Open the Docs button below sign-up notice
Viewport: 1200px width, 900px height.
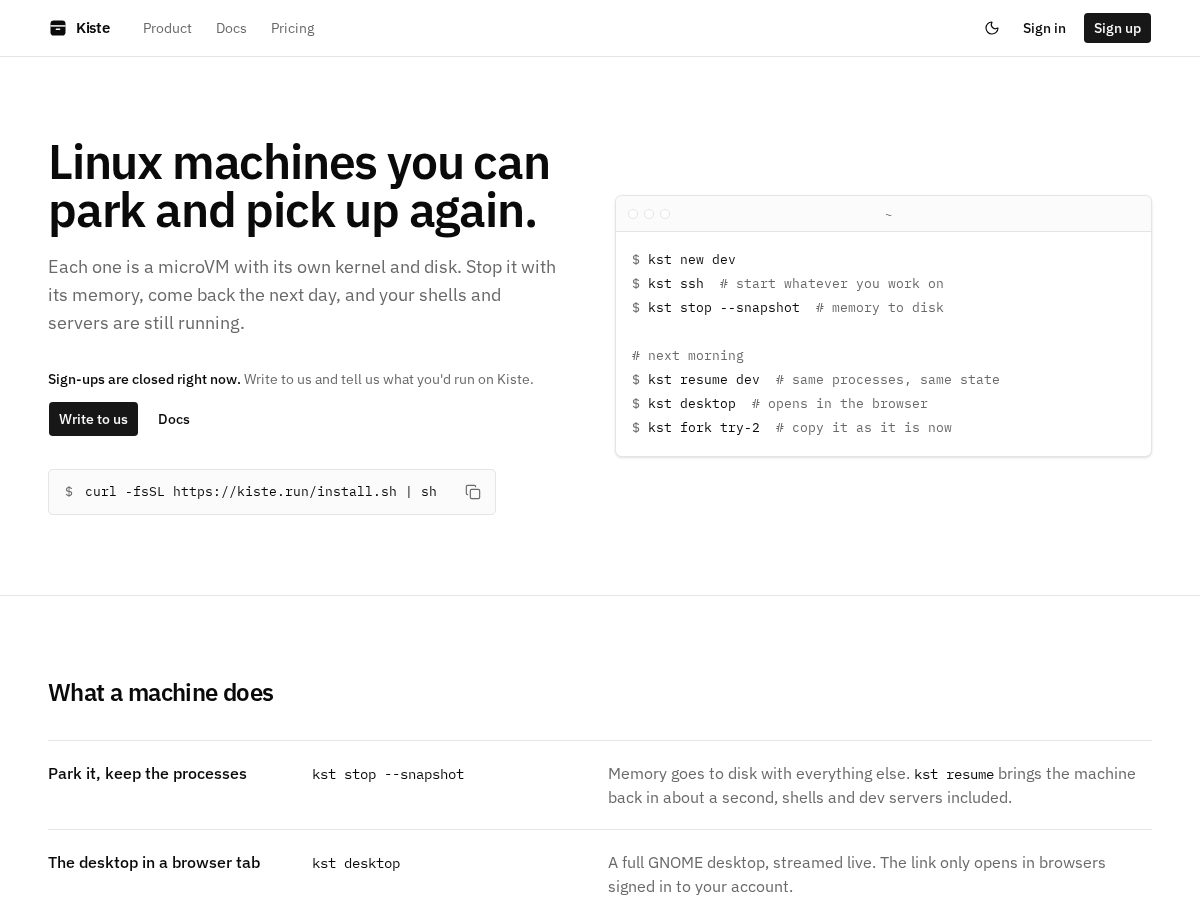174,419
